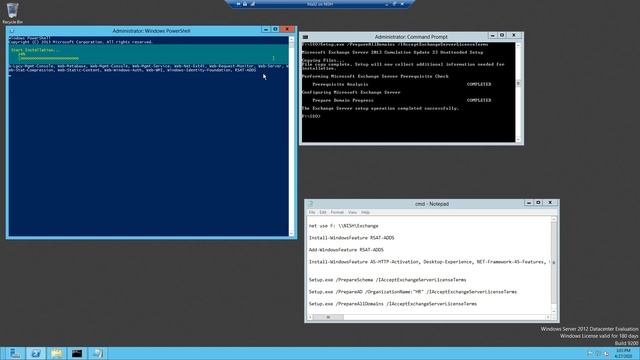The width and height of the screenshot is (640, 360).
Task: Click 'Setup.exe /PrepareAD' line in Notepad
Action: click(413, 292)
